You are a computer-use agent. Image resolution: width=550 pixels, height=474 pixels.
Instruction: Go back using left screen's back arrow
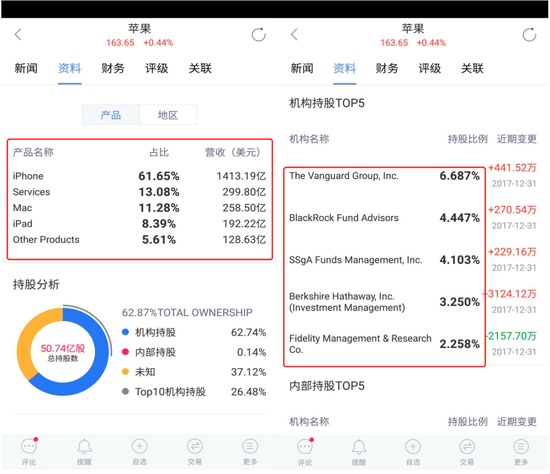pyautogui.click(x=18, y=34)
